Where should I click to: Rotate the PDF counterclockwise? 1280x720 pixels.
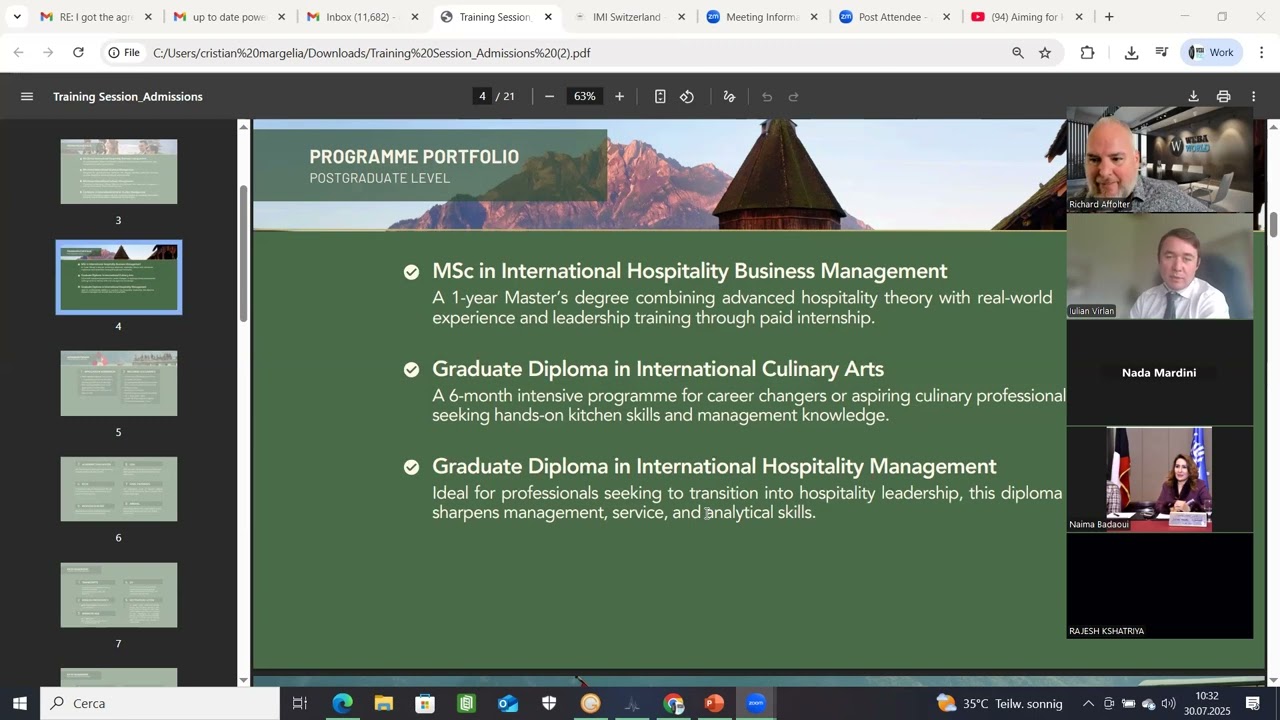pyautogui.click(x=687, y=97)
